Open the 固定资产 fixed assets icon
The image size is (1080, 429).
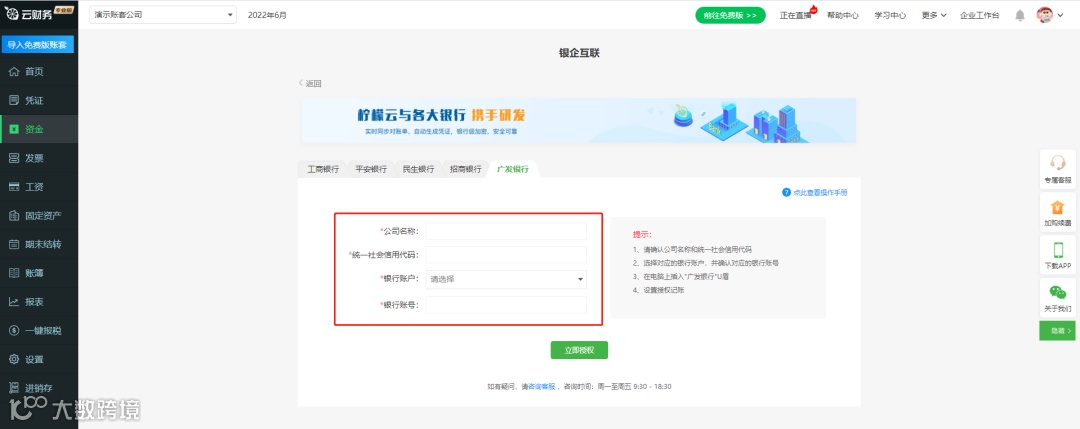(14, 216)
